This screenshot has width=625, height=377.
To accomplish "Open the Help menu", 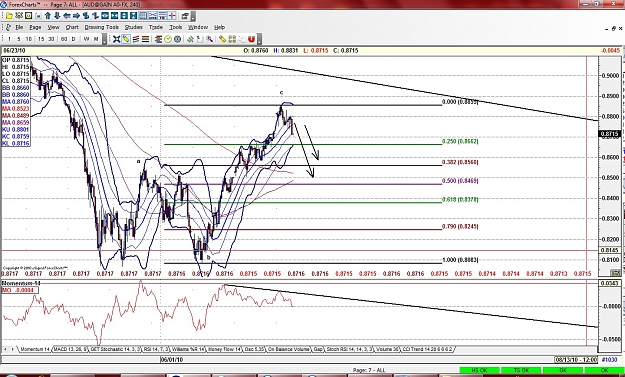I will (220, 27).
